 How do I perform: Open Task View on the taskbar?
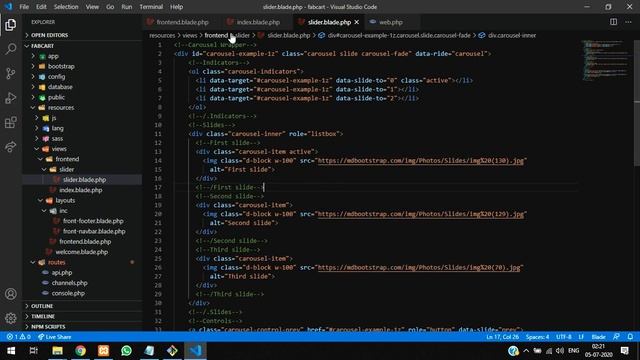(x=34, y=351)
